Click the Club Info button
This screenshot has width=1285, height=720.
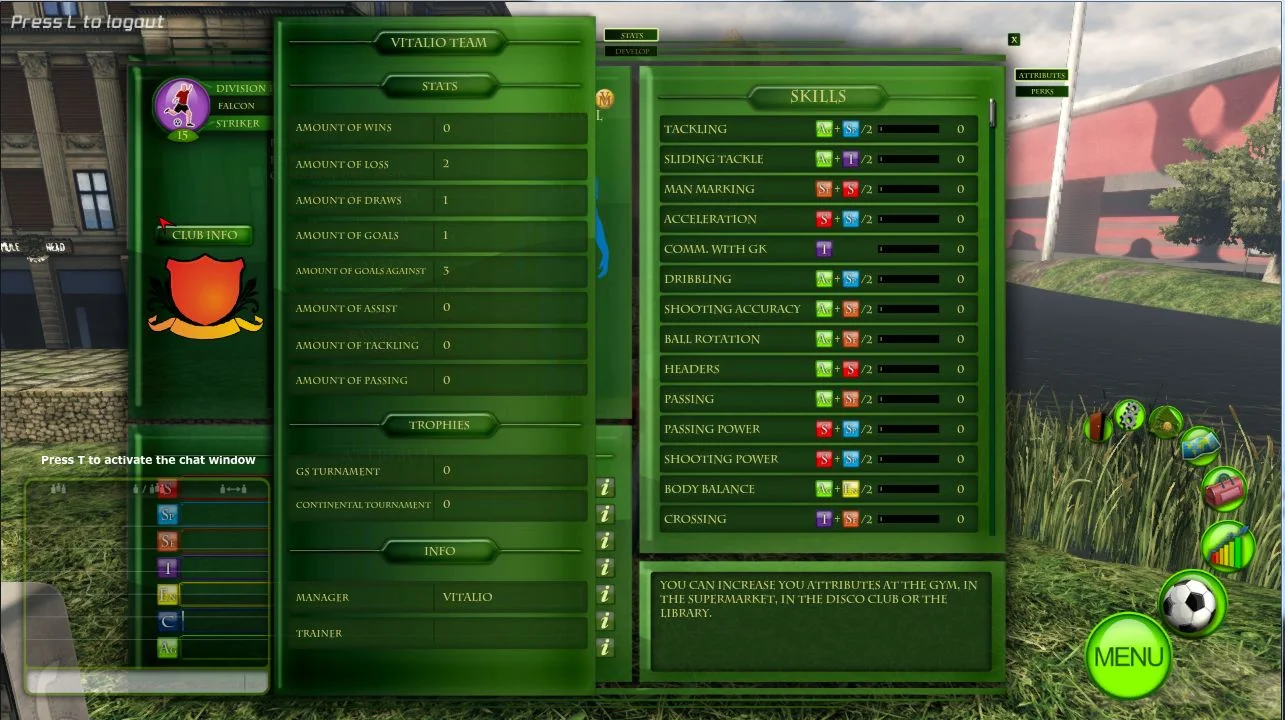point(205,235)
